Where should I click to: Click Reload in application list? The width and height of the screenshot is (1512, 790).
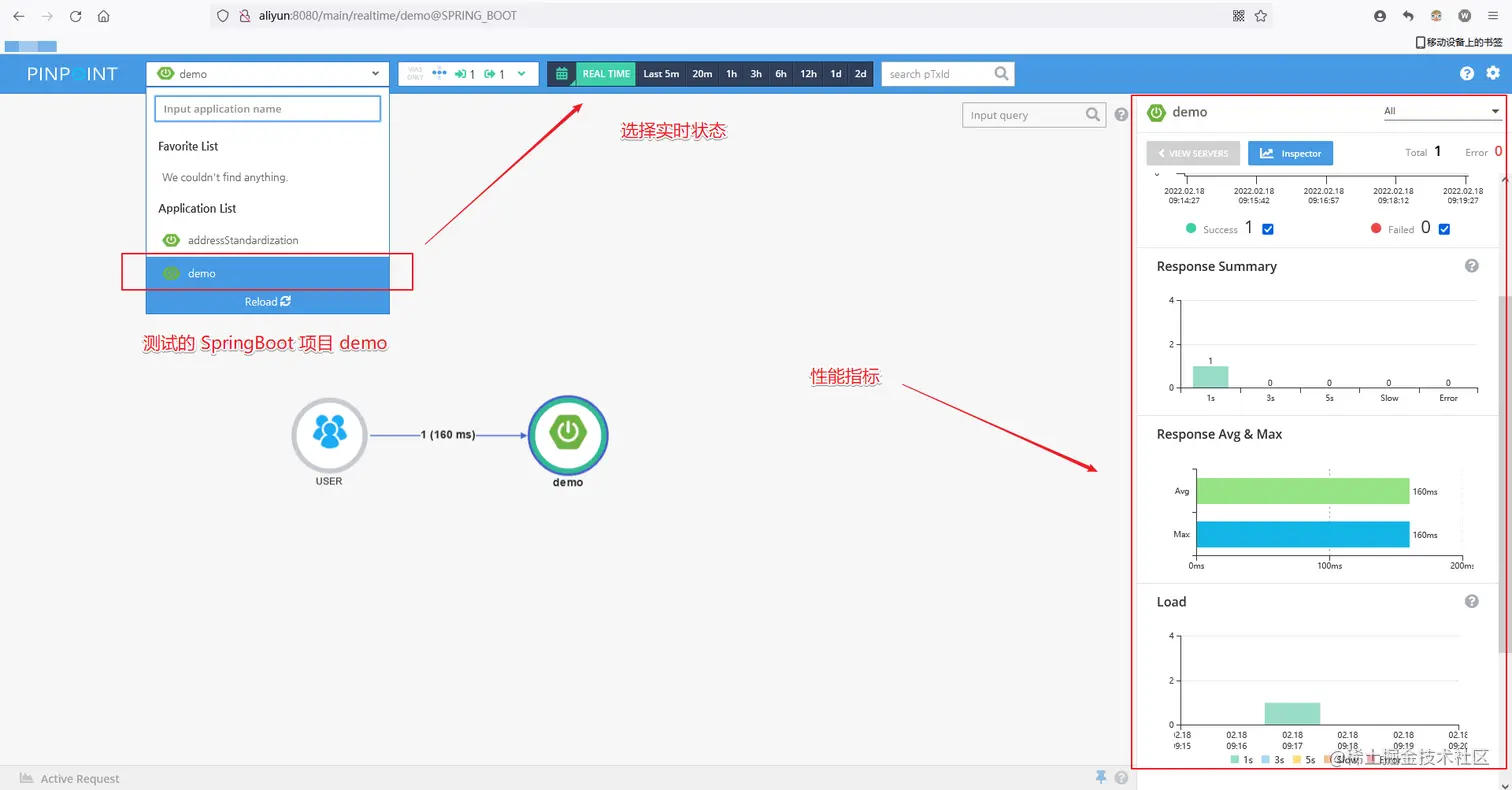[x=267, y=301]
